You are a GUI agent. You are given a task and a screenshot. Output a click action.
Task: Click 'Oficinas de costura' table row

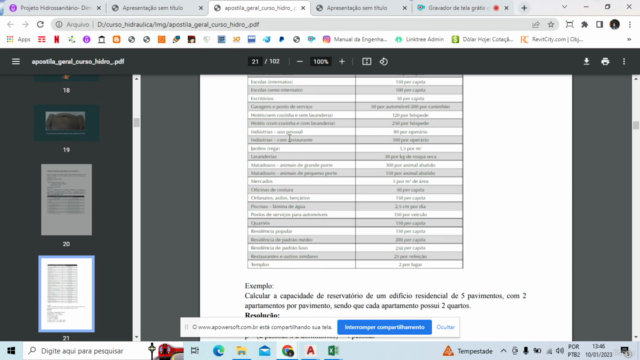pos(355,190)
